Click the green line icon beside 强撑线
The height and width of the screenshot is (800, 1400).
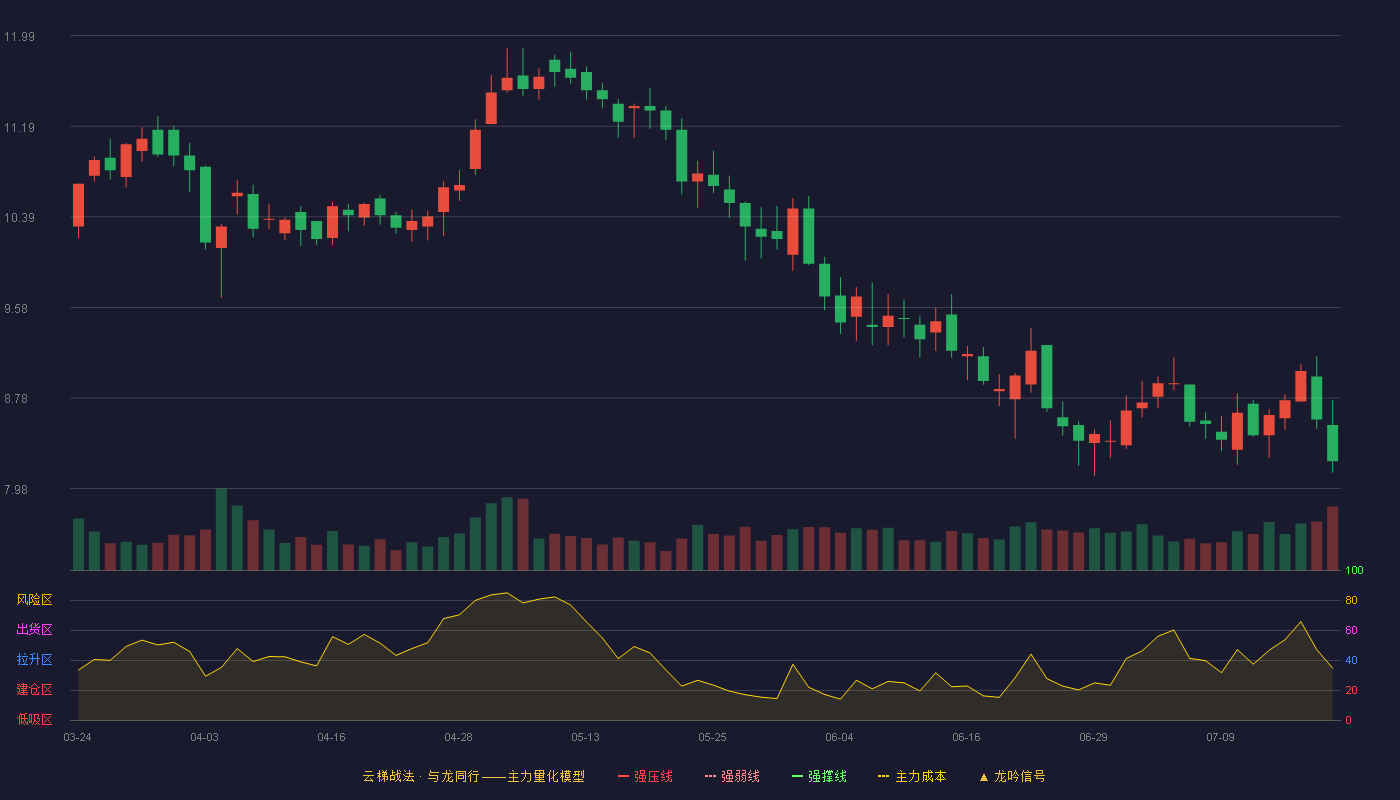(797, 776)
